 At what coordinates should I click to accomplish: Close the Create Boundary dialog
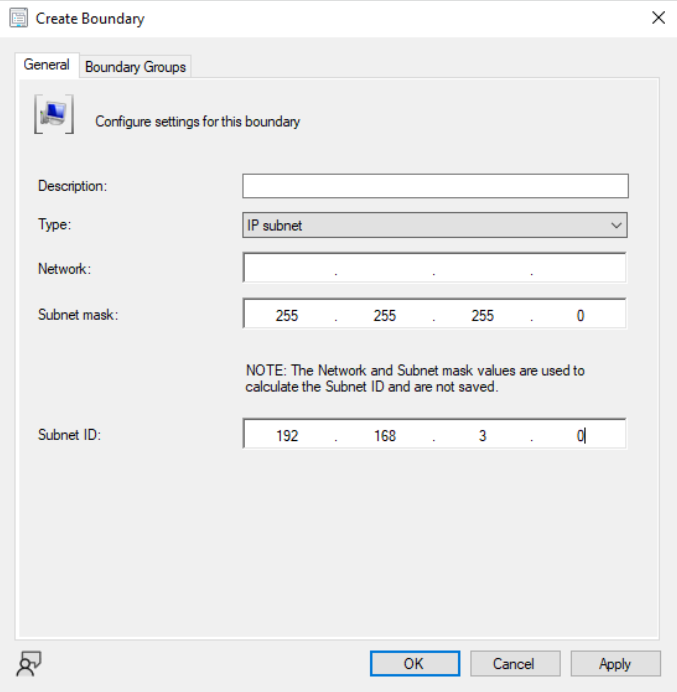(x=658, y=18)
